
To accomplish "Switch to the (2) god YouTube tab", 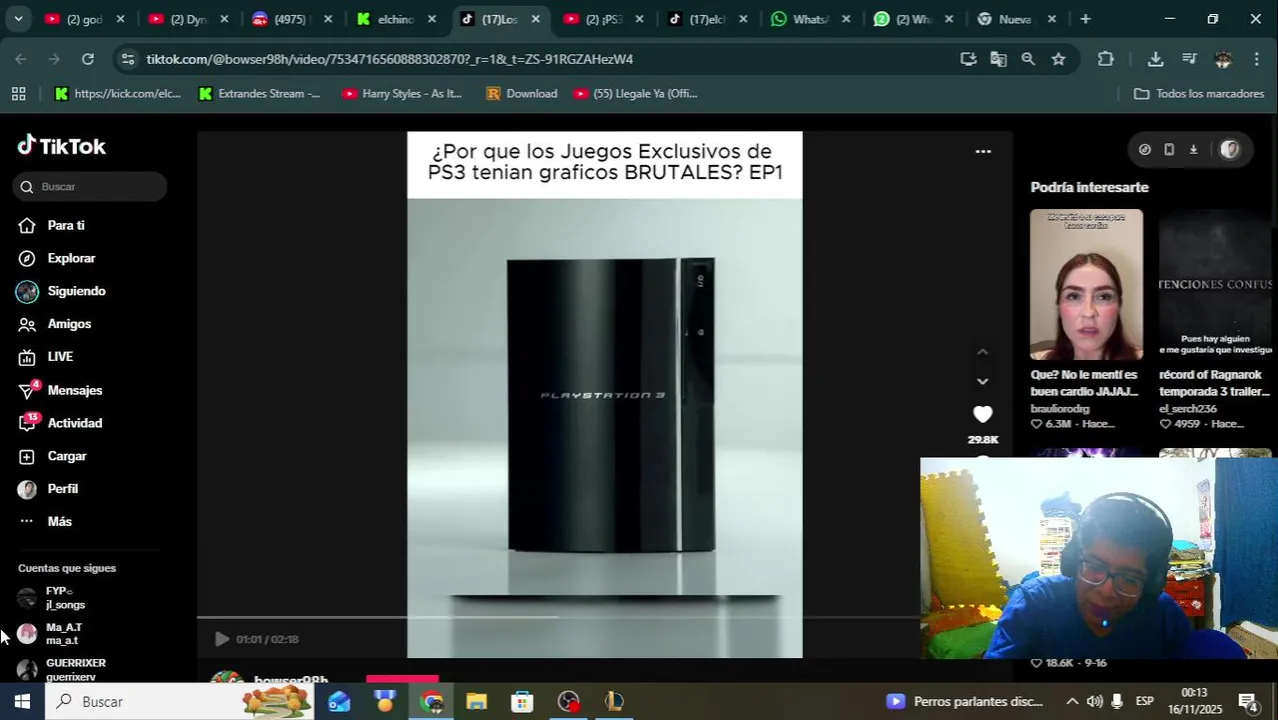I will [x=83, y=19].
